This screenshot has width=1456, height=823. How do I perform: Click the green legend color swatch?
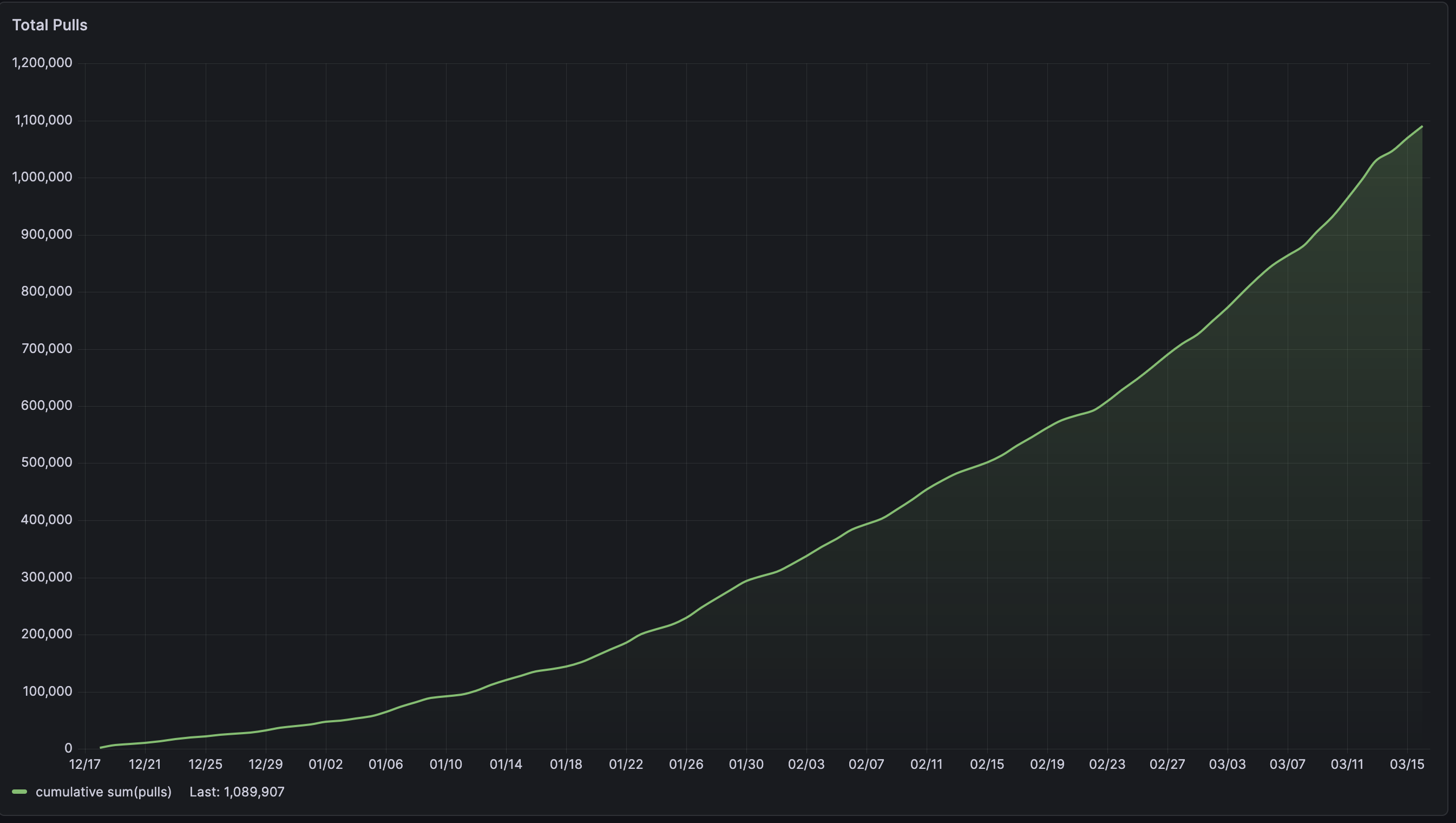coord(20,792)
